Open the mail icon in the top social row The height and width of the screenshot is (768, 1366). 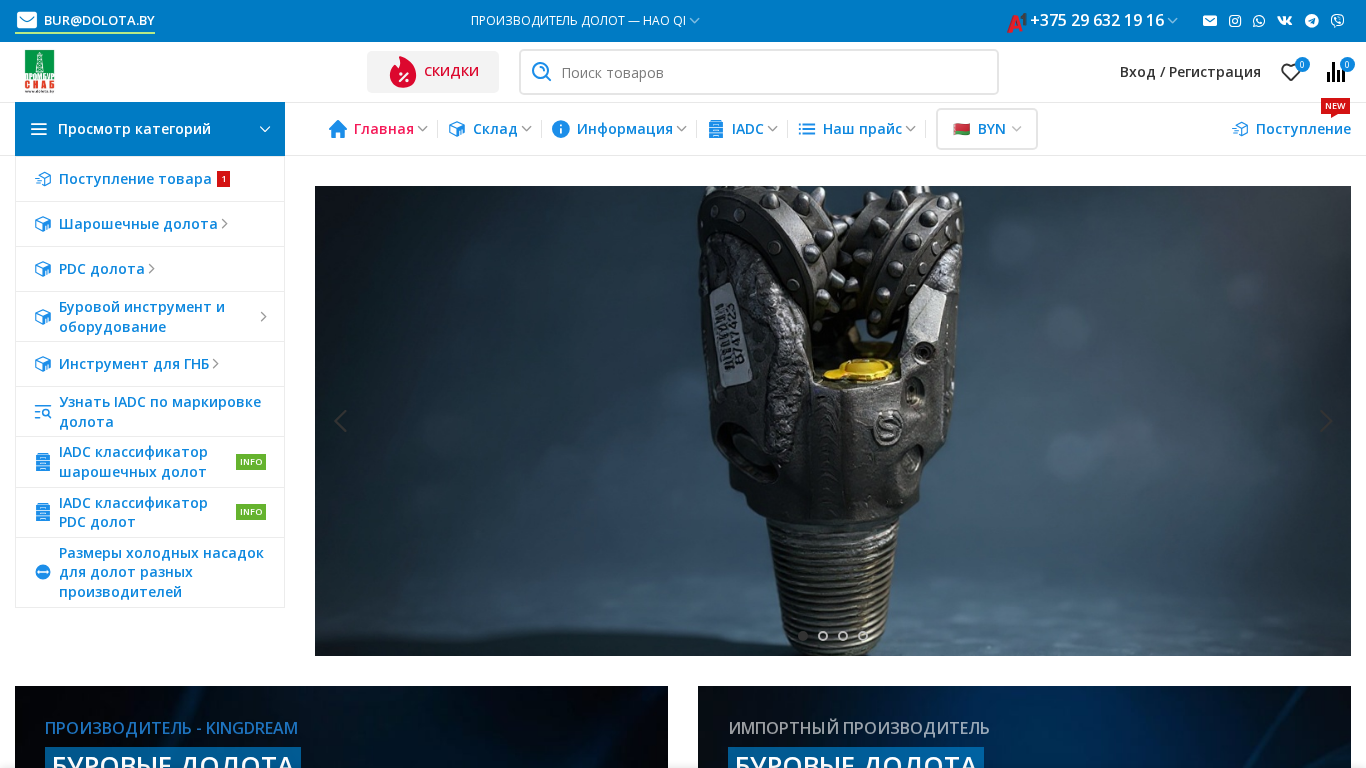click(x=1210, y=21)
